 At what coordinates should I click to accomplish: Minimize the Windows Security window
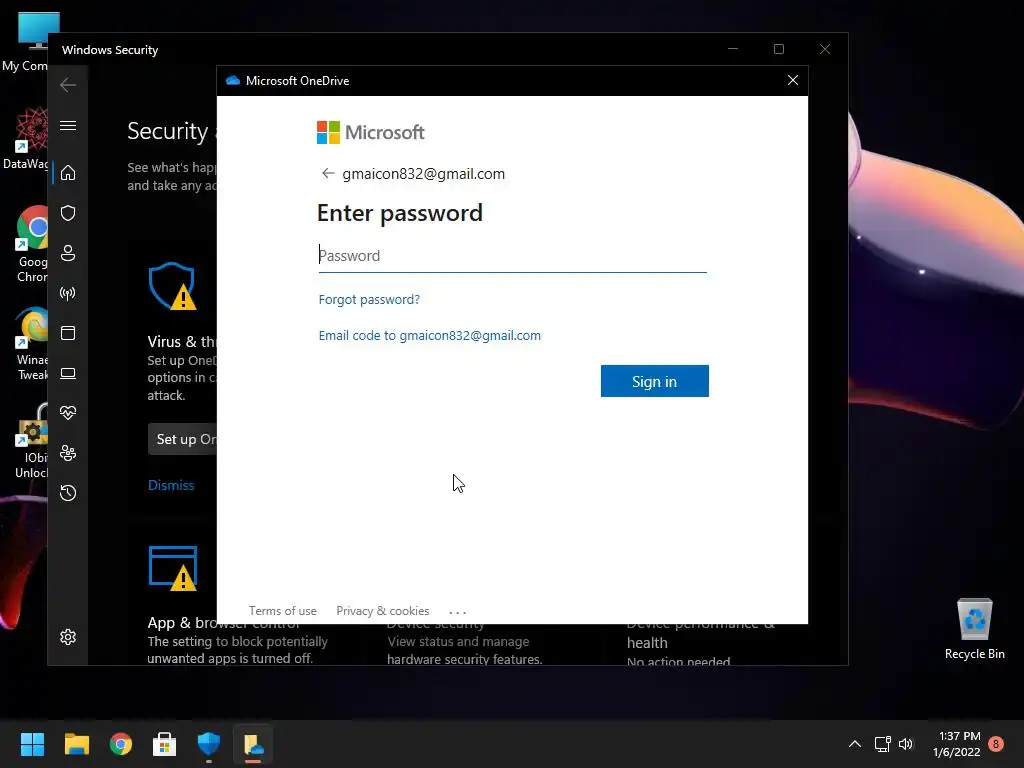click(733, 49)
